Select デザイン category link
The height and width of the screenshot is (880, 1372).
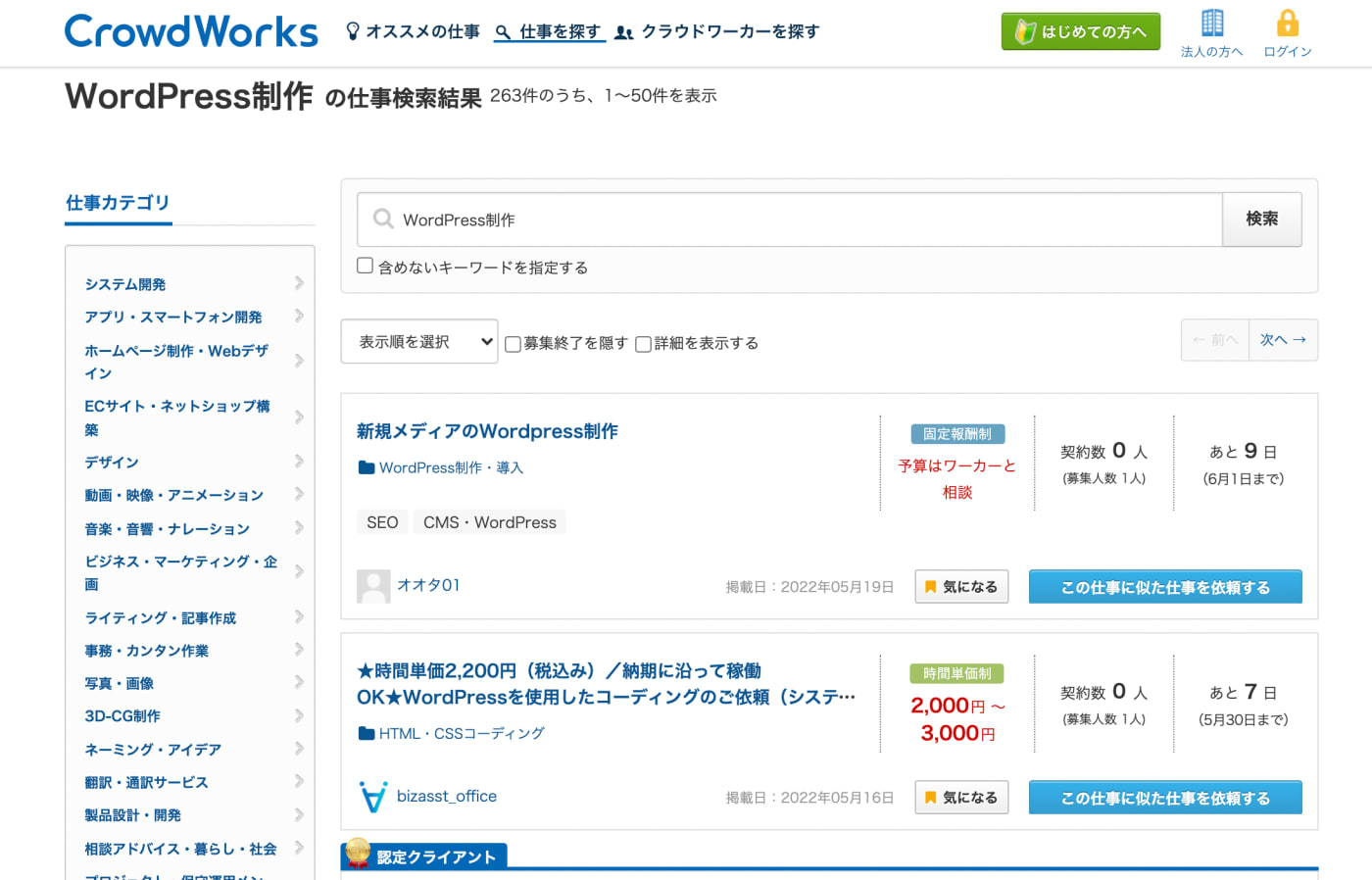(x=112, y=462)
